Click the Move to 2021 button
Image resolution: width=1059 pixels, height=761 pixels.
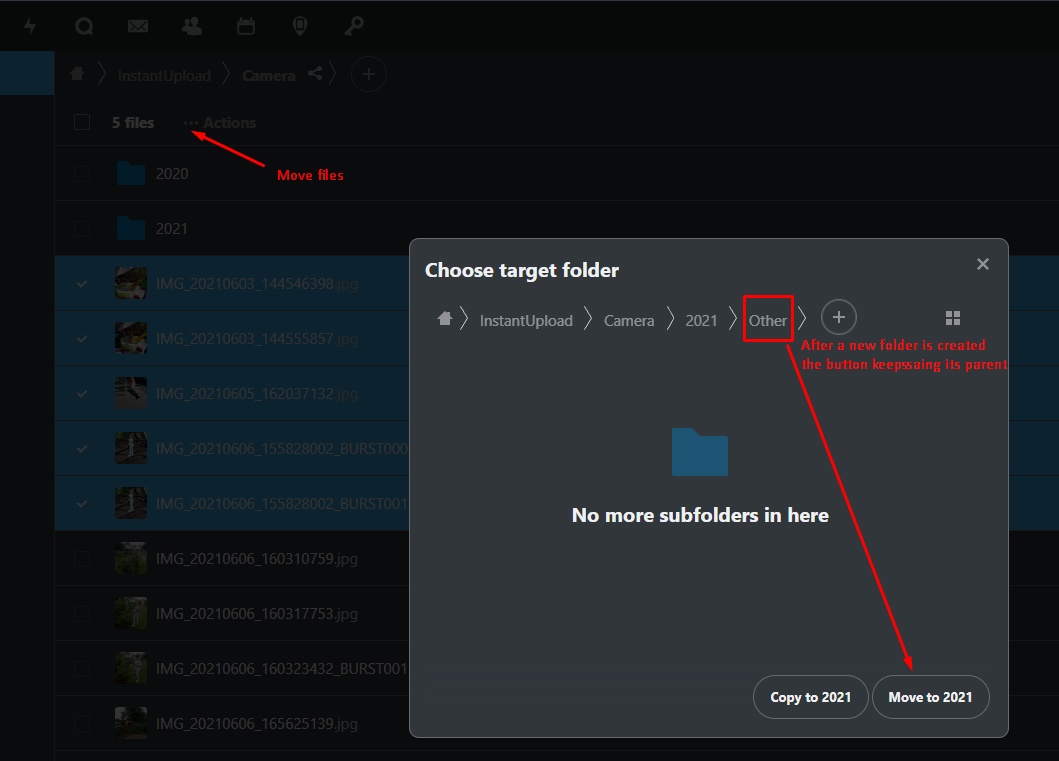[x=930, y=697]
